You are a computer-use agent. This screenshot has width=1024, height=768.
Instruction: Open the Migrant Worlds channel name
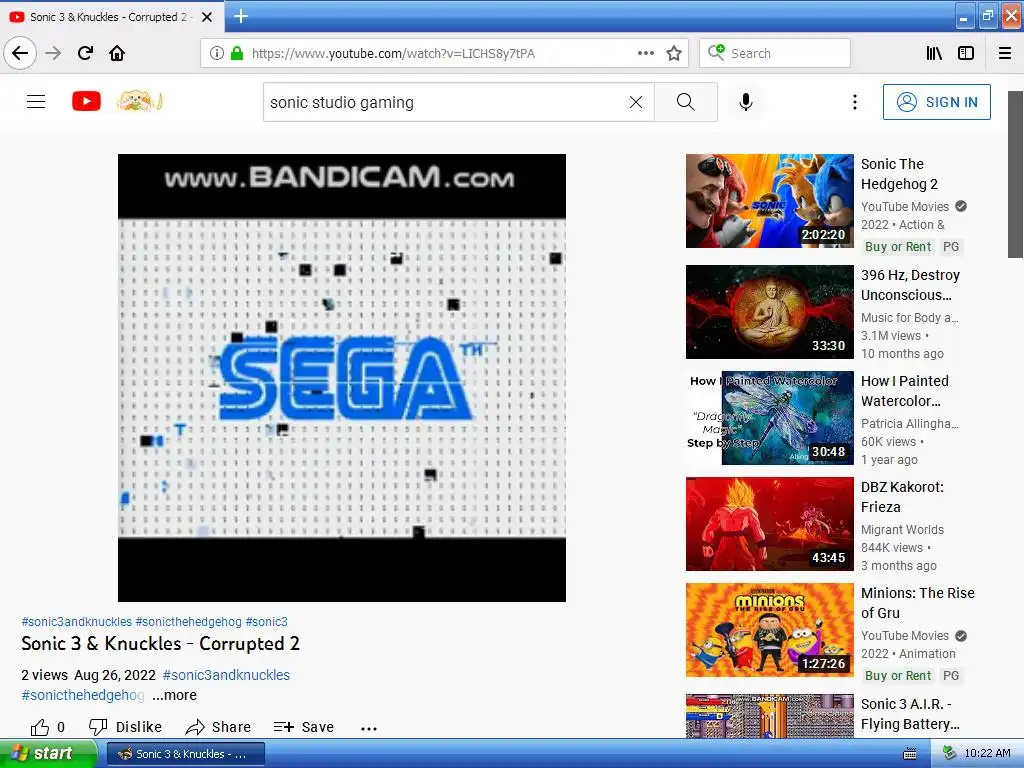click(x=902, y=529)
